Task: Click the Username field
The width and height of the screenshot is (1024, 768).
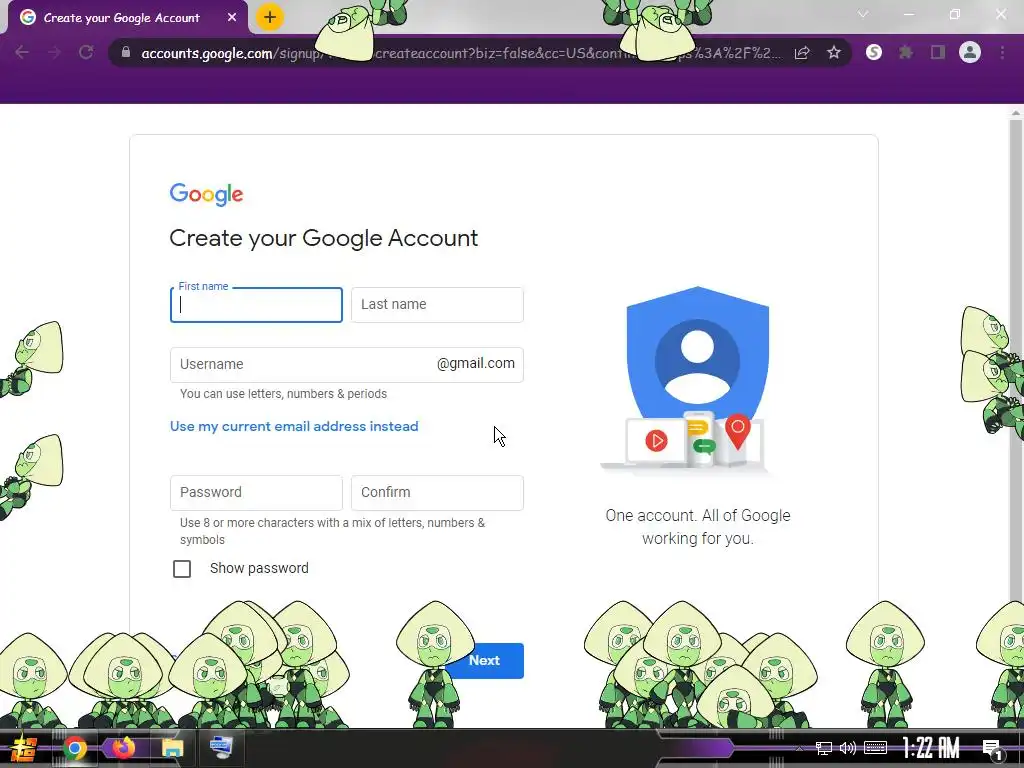Action: coord(346,364)
